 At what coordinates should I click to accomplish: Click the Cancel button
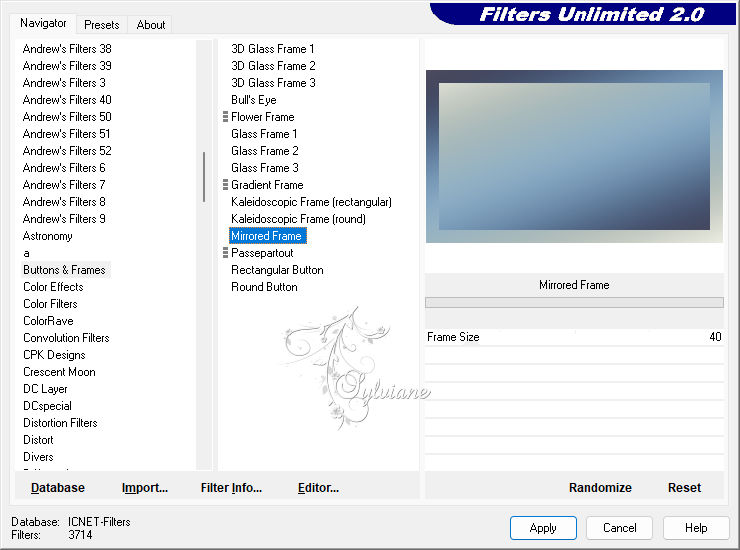[x=620, y=528]
